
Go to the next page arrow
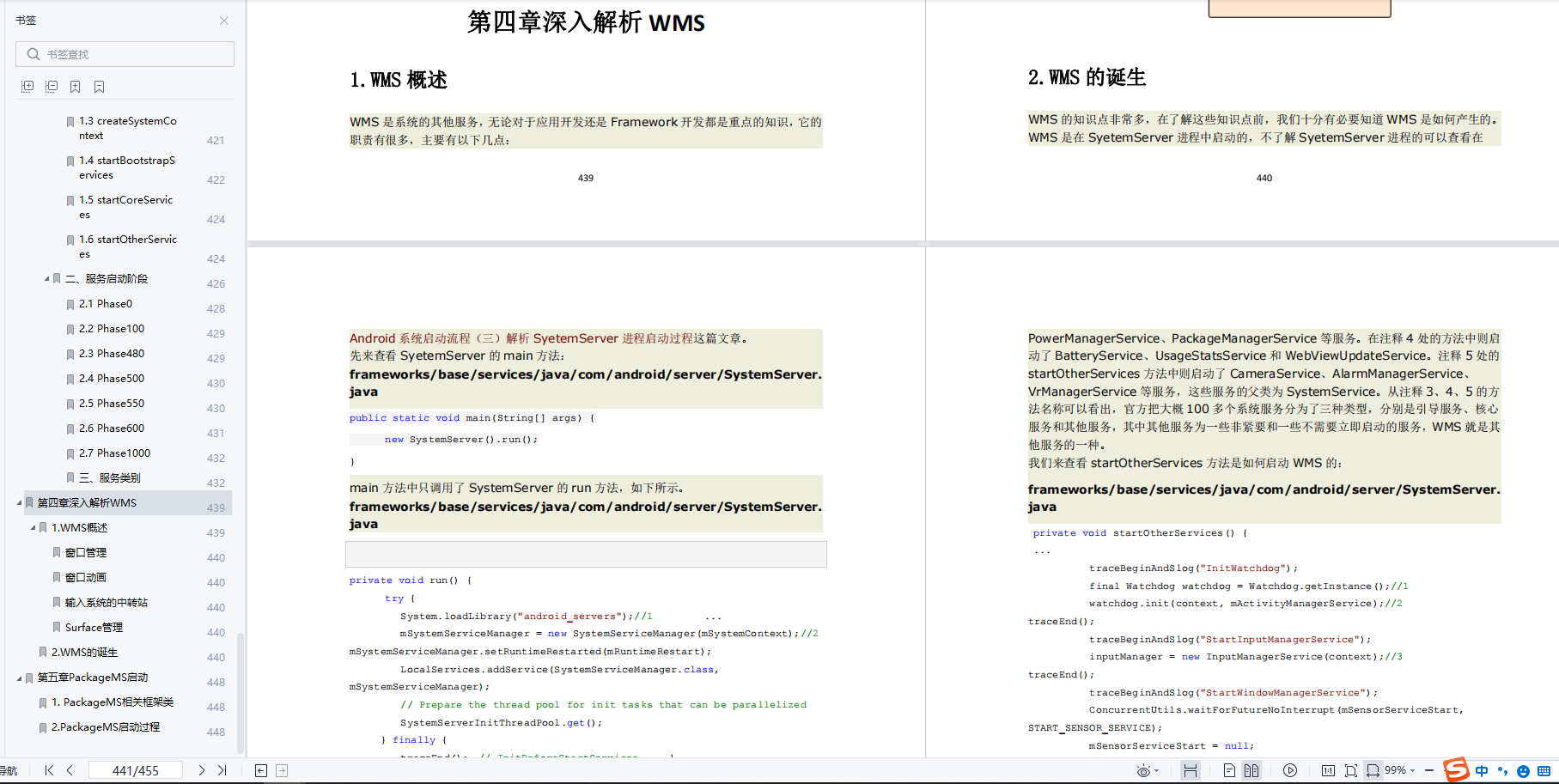point(202,770)
